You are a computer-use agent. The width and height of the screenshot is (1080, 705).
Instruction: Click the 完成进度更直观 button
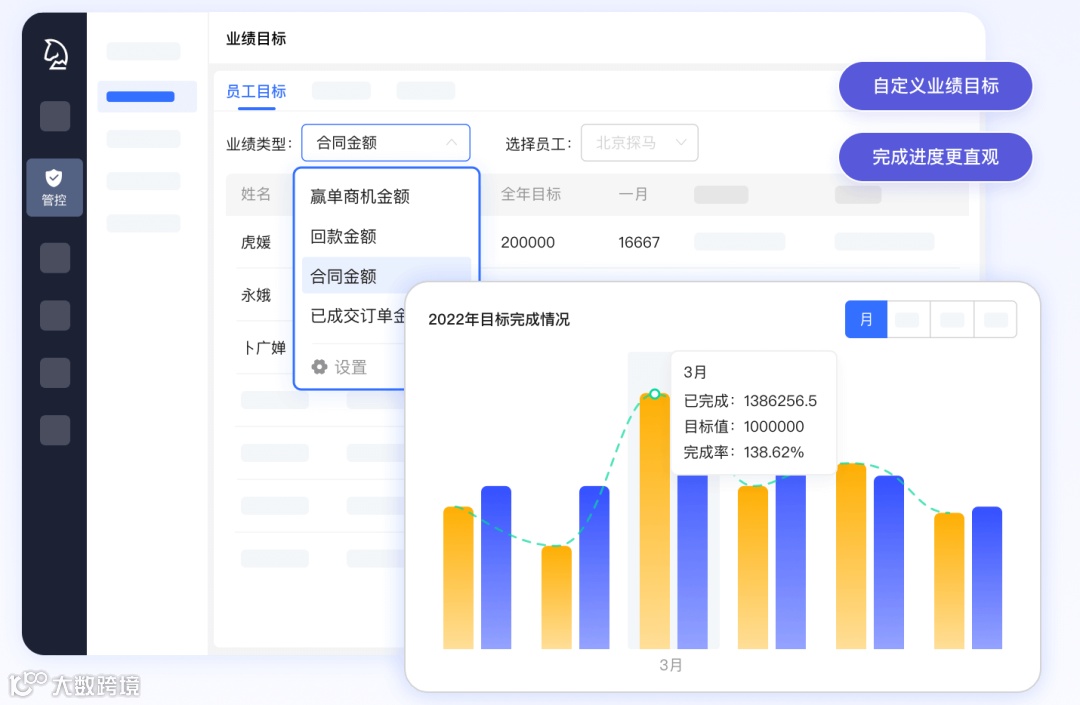click(x=935, y=157)
